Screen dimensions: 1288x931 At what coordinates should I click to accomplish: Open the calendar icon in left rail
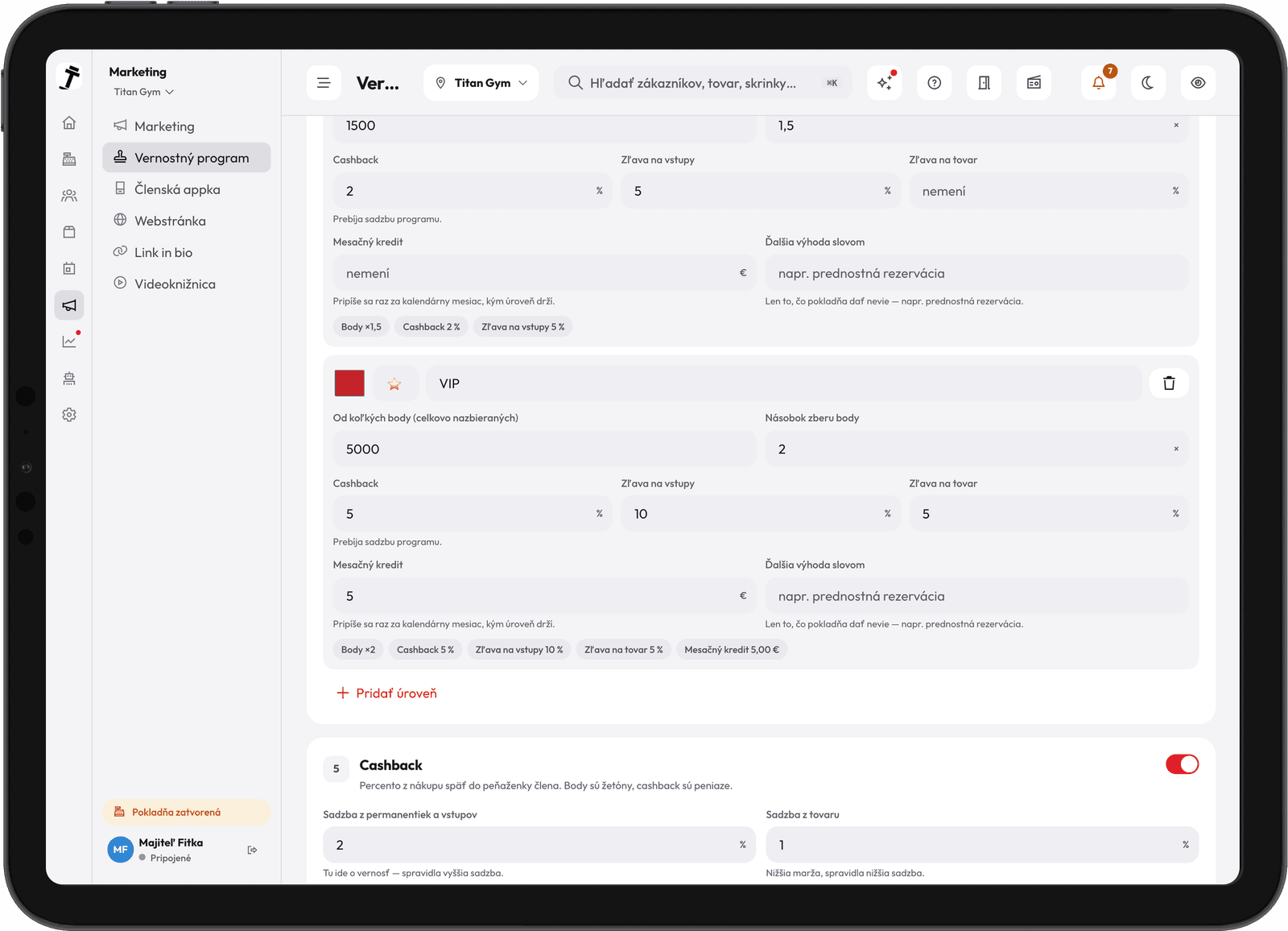click(x=69, y=268)
